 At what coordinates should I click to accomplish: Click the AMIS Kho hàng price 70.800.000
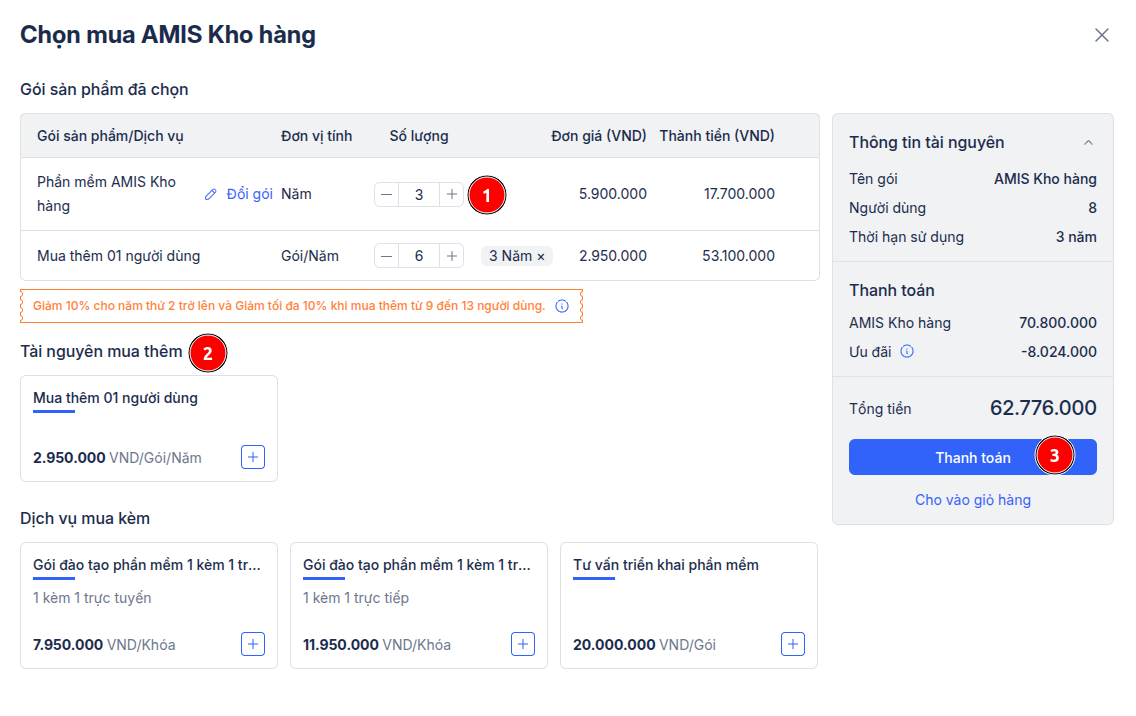1058,323
